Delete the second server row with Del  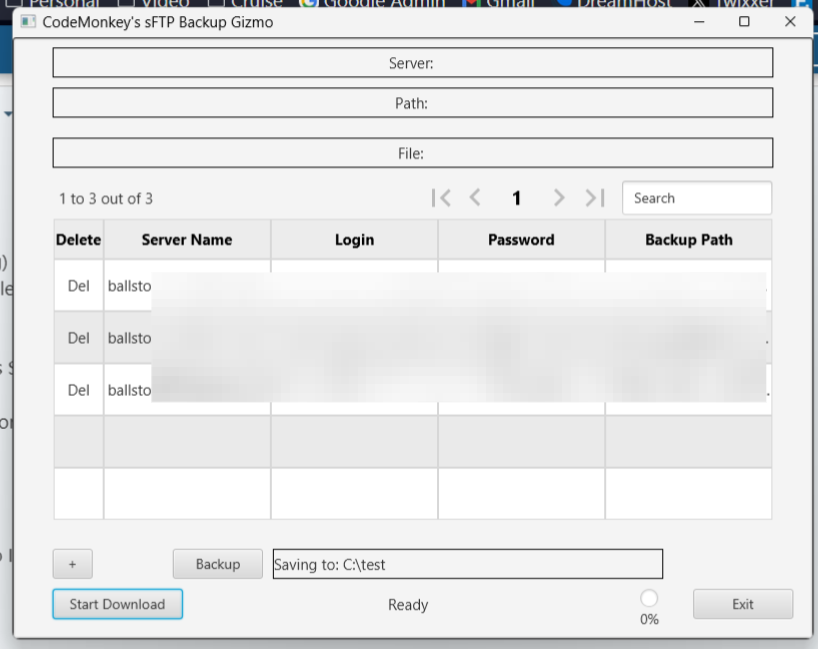pos(79,338)
